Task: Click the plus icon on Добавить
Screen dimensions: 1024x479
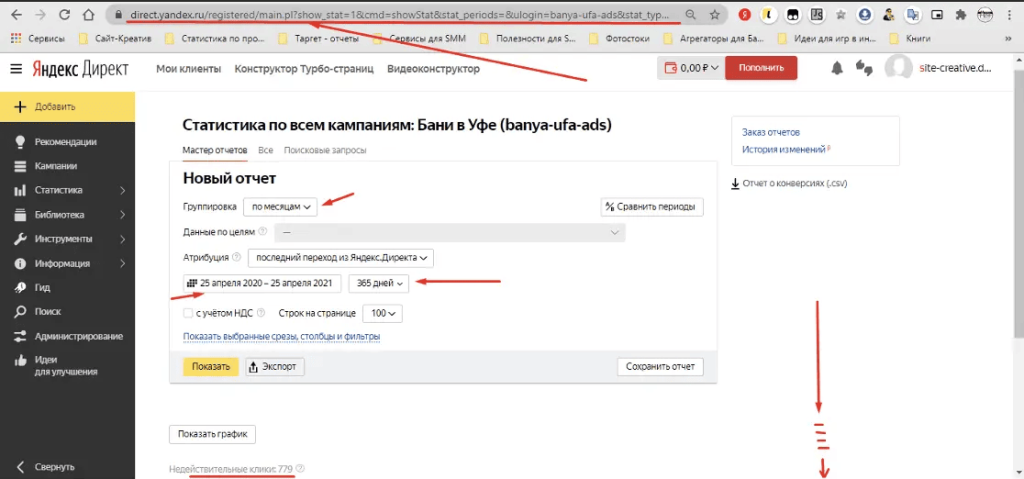Action: [21, 107]
